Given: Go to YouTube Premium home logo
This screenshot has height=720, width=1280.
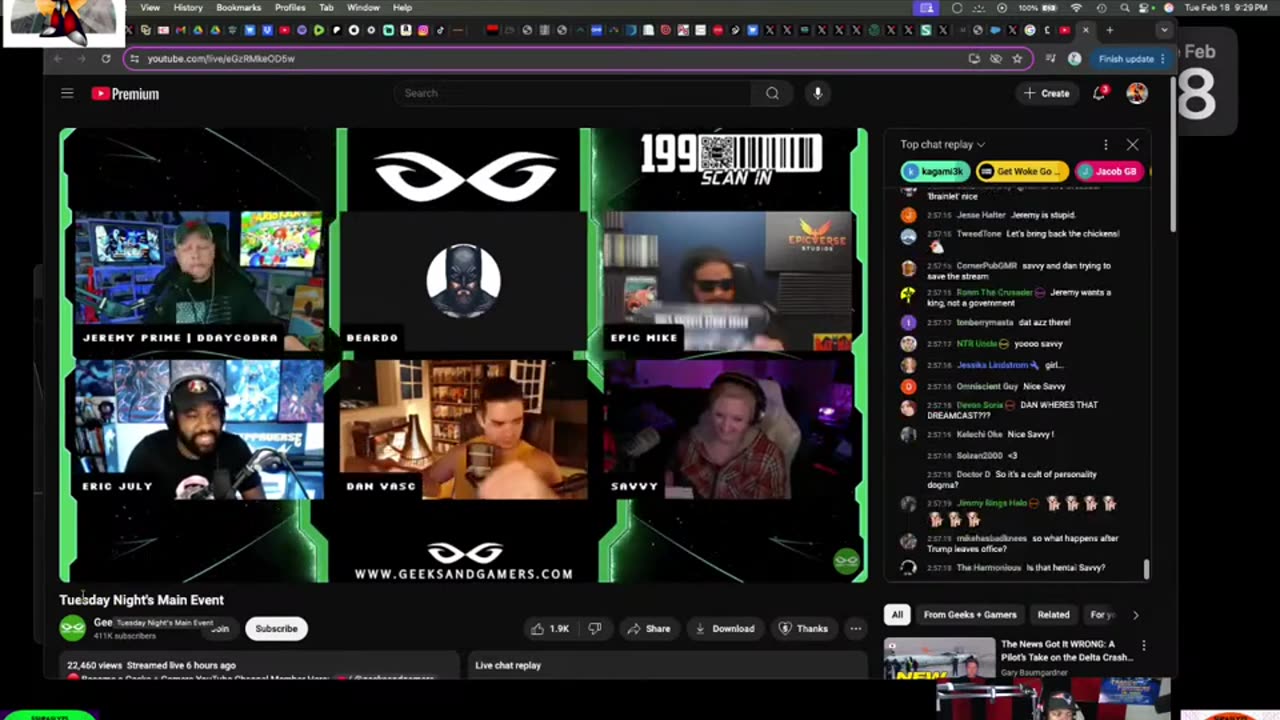Looking at the screenshot, I should [x=125, y=94].
